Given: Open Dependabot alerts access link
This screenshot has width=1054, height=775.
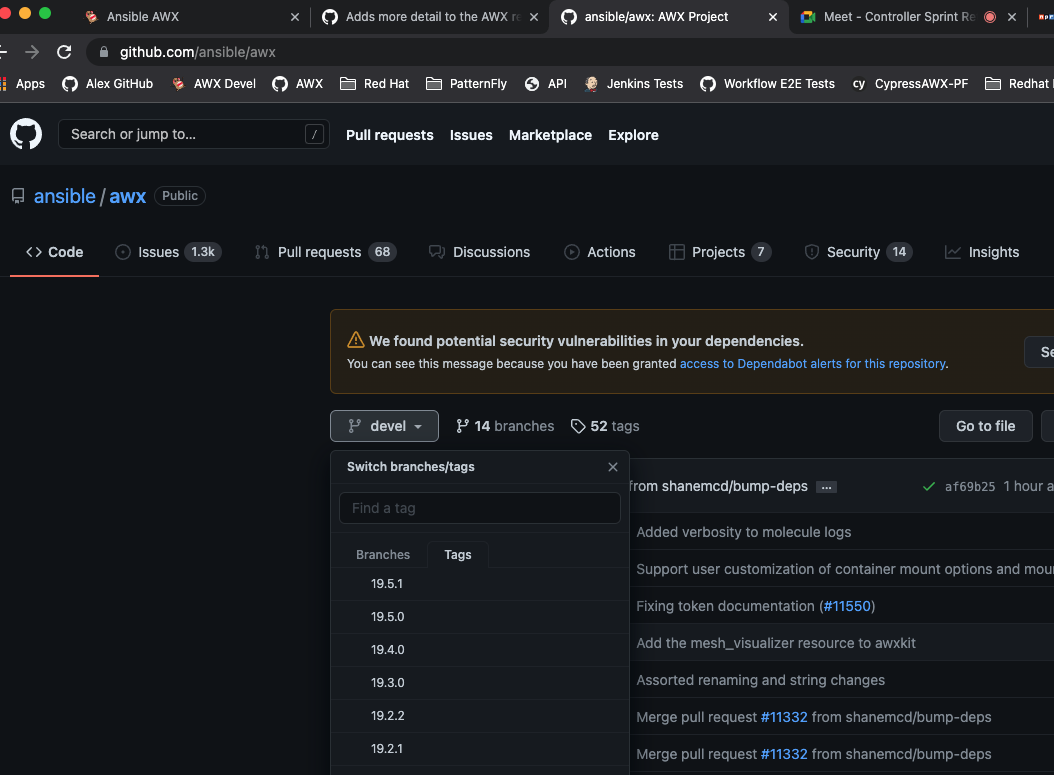Looking at the screenshot, I should tap(813, 364).
